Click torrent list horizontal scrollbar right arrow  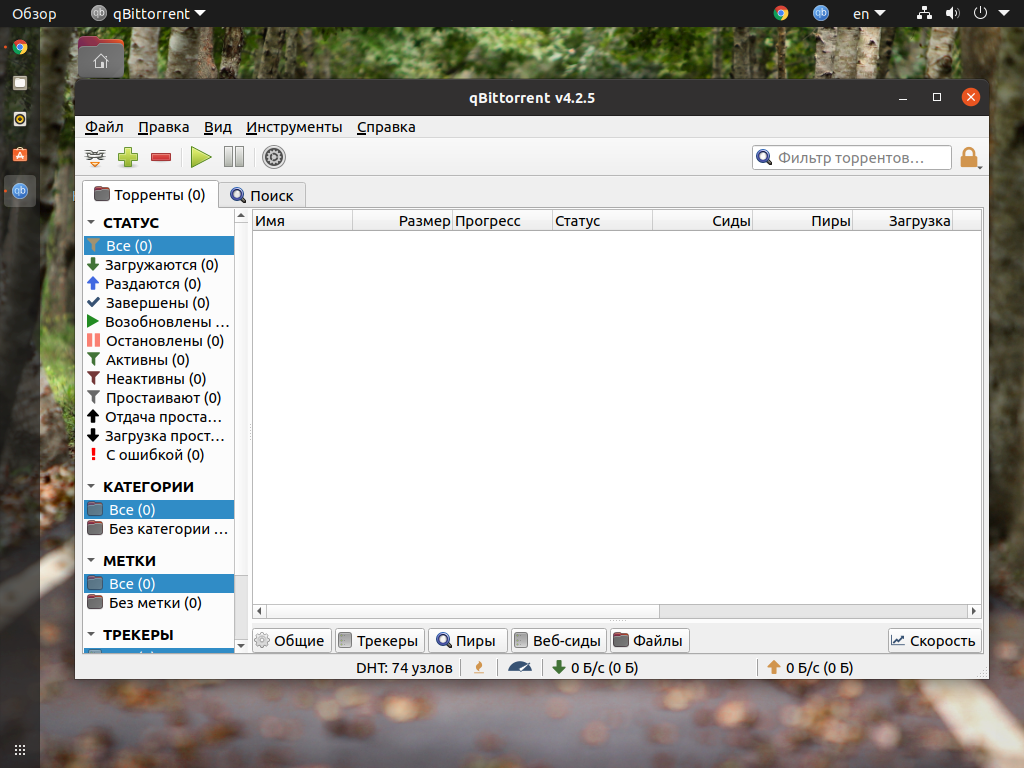pos(974,611)
